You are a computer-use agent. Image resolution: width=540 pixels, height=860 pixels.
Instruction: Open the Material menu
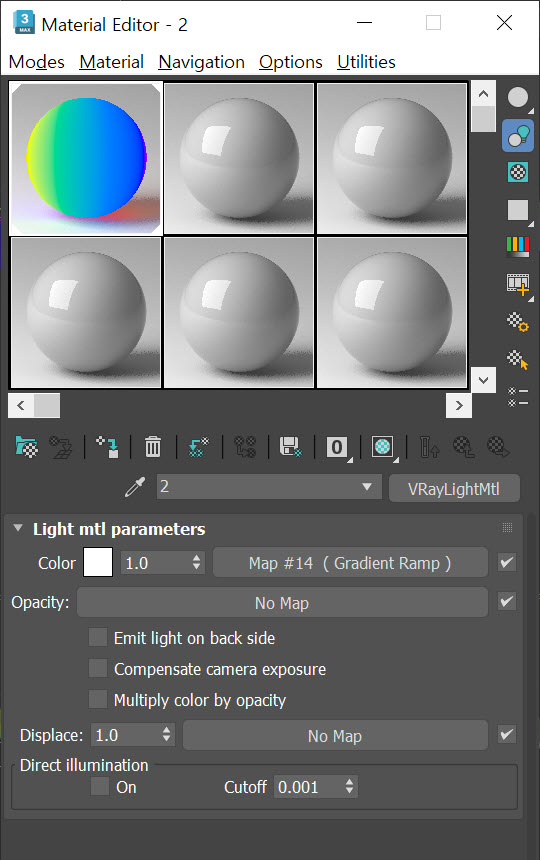click(x=111, y=62)
